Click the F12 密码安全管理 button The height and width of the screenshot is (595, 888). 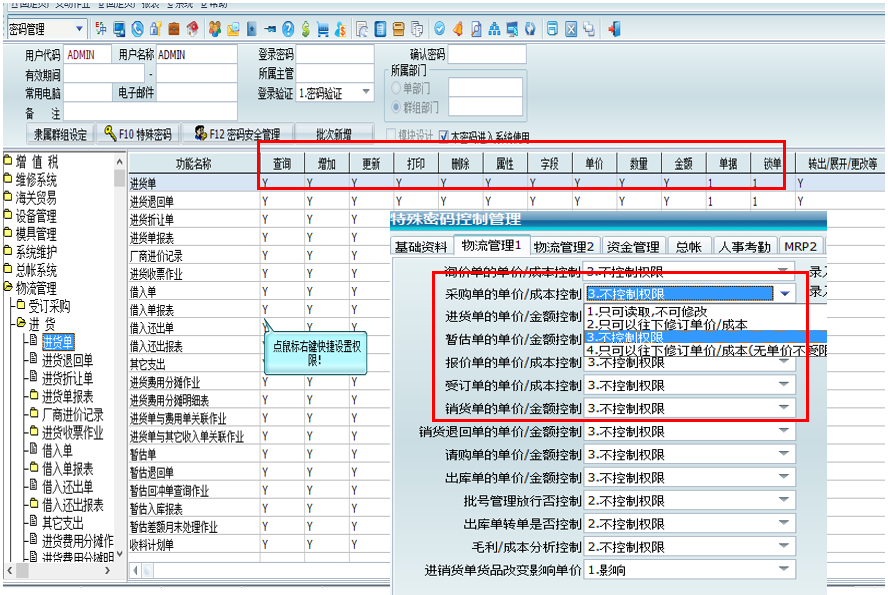[x=237, y=134]
